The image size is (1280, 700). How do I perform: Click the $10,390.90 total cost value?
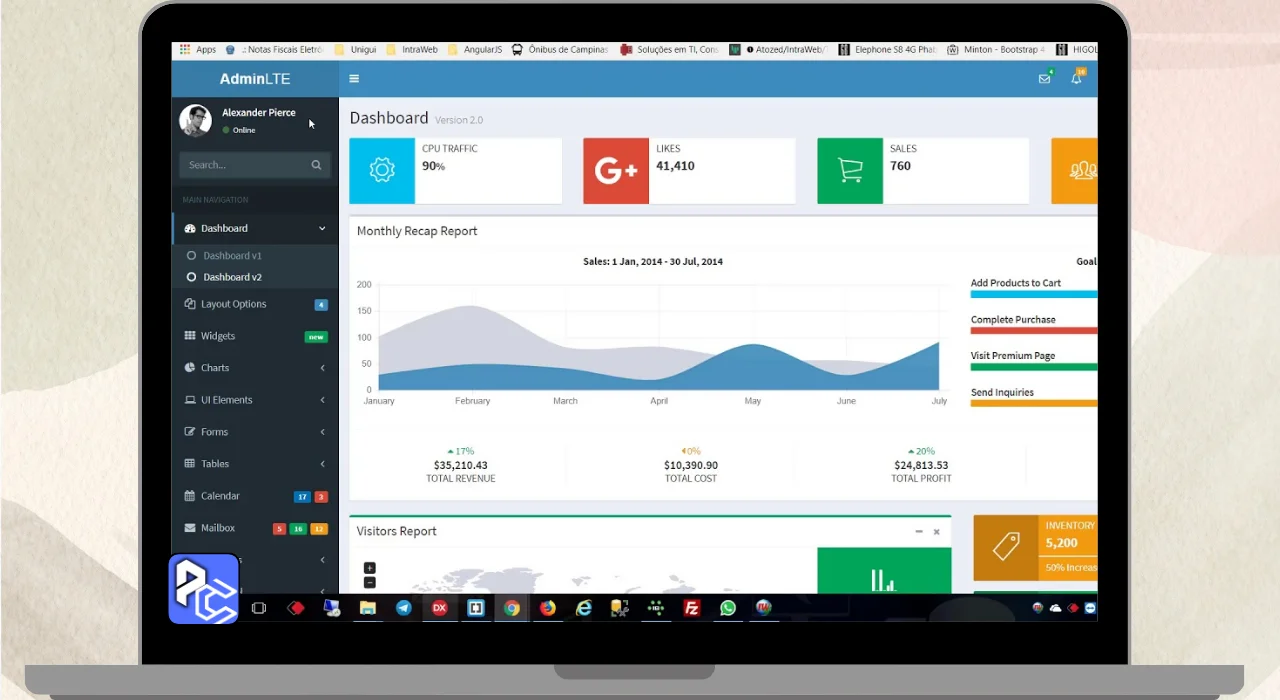tap(691, 465)
